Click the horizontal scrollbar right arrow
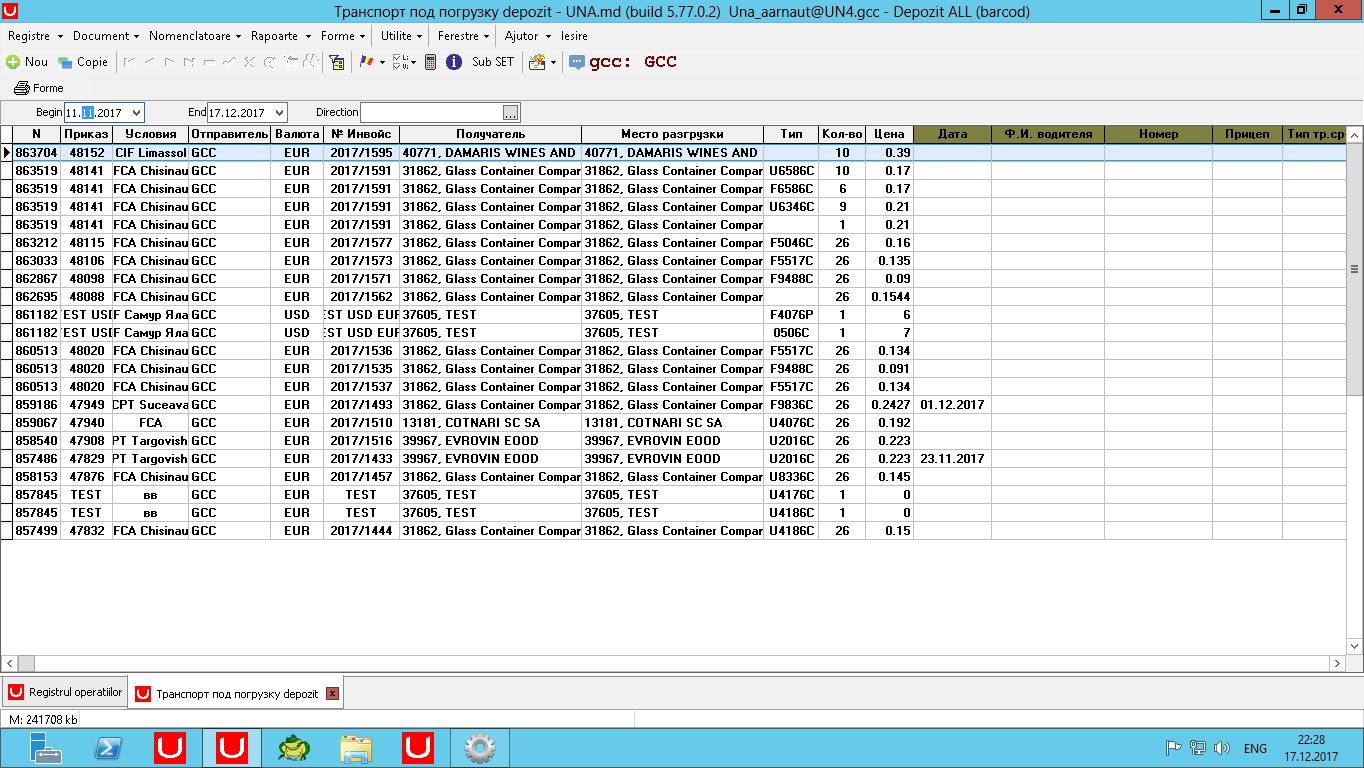The height and width of the screenshot is (768, 1364). [x=1338, y=663]
